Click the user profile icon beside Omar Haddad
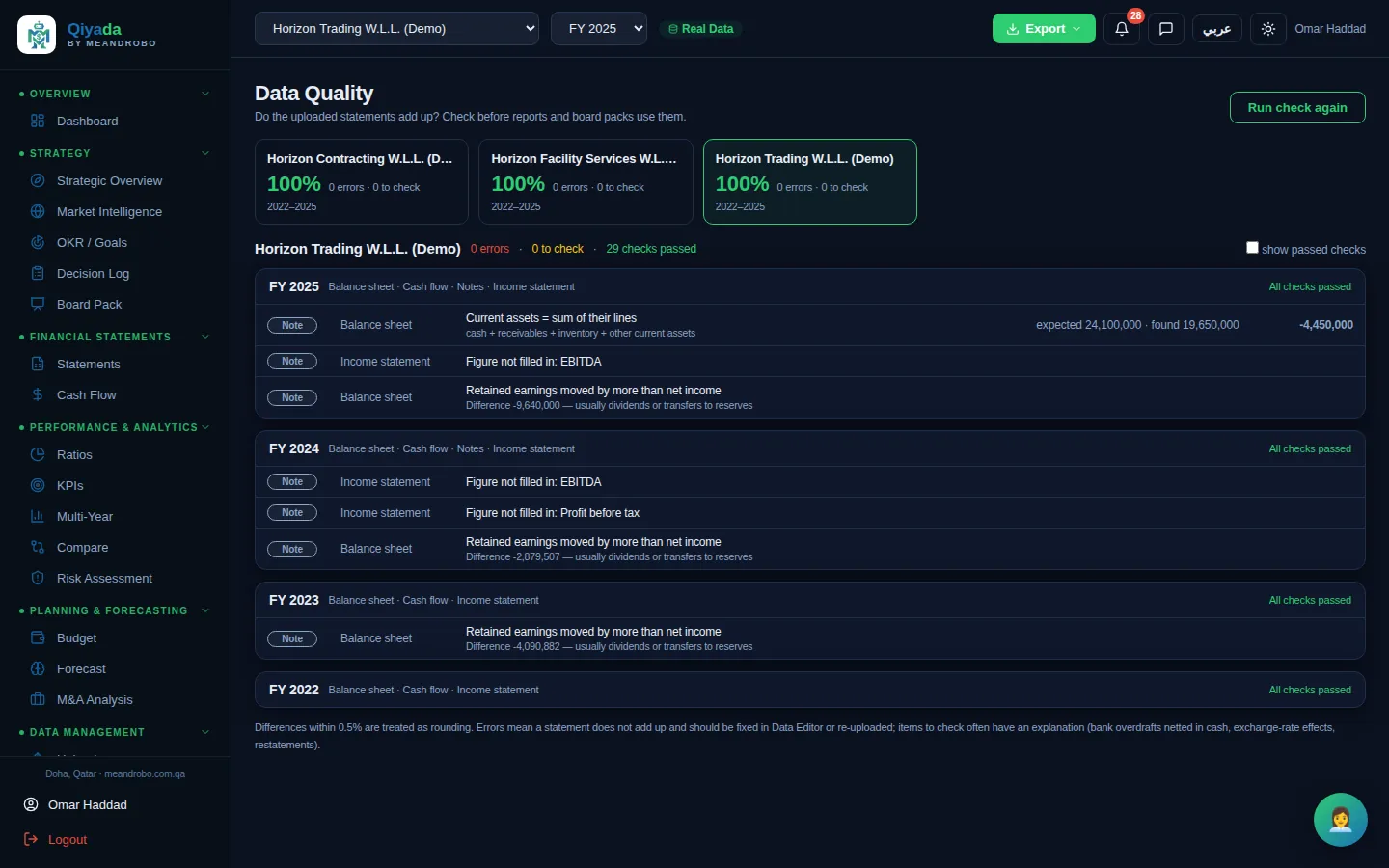 [31, 805]
